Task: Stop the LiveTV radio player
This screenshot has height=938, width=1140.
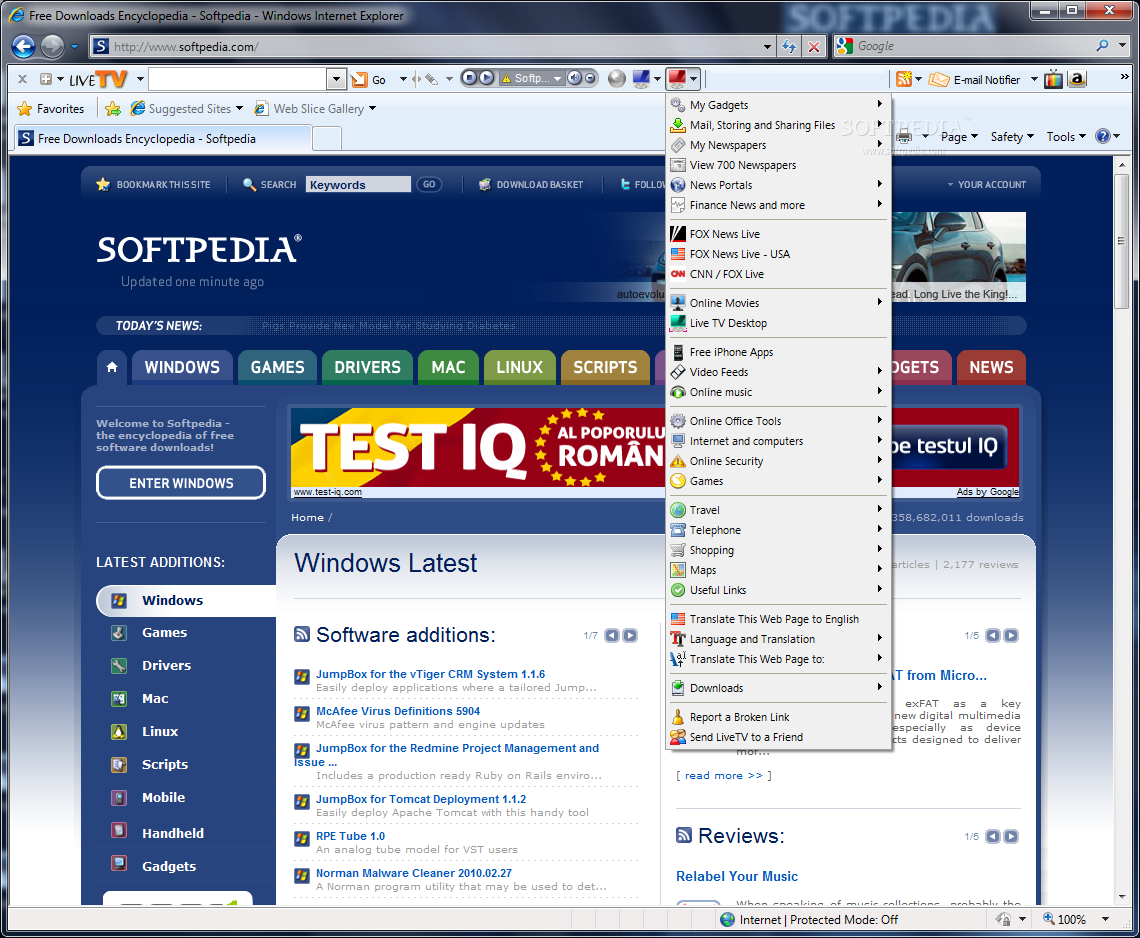Action: [470, 78]
